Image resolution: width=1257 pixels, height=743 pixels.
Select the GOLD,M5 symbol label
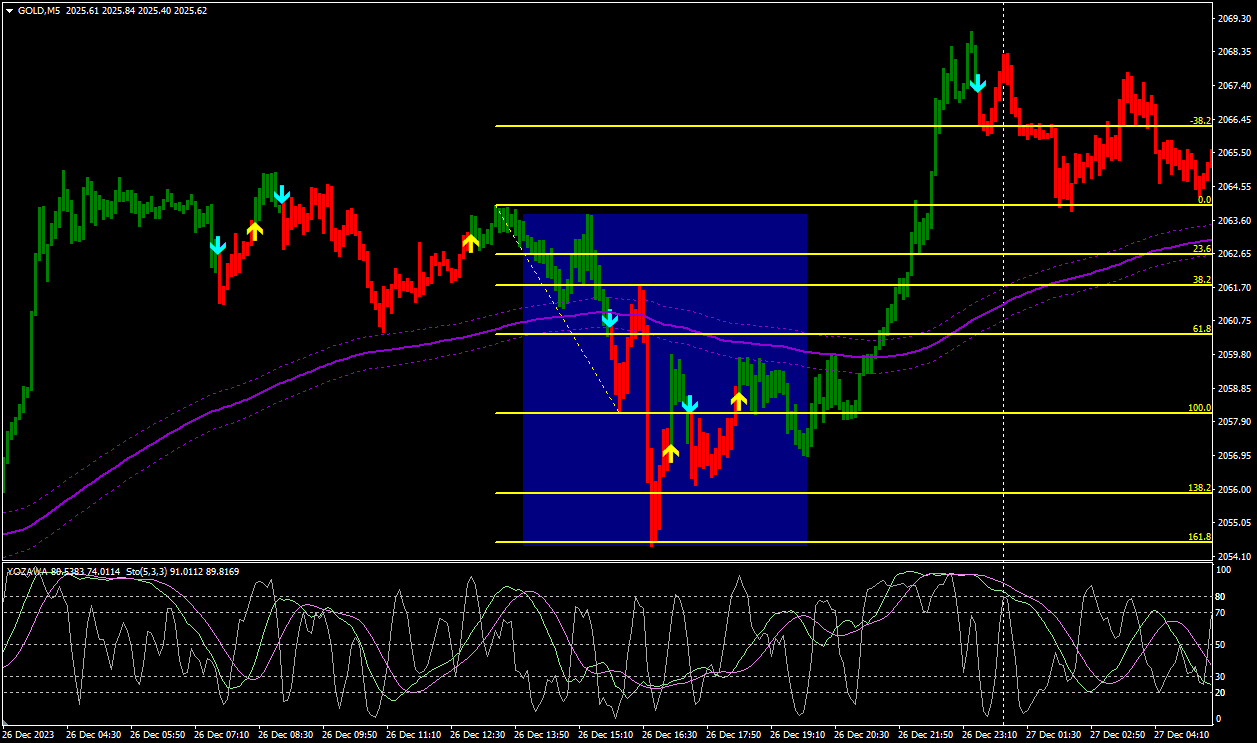point(38,10)
